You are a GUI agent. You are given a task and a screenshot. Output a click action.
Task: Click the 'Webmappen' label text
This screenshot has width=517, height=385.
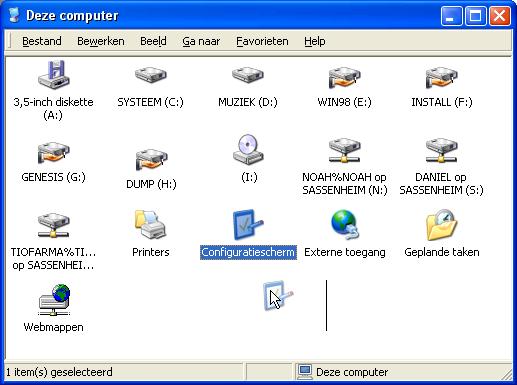53,327
